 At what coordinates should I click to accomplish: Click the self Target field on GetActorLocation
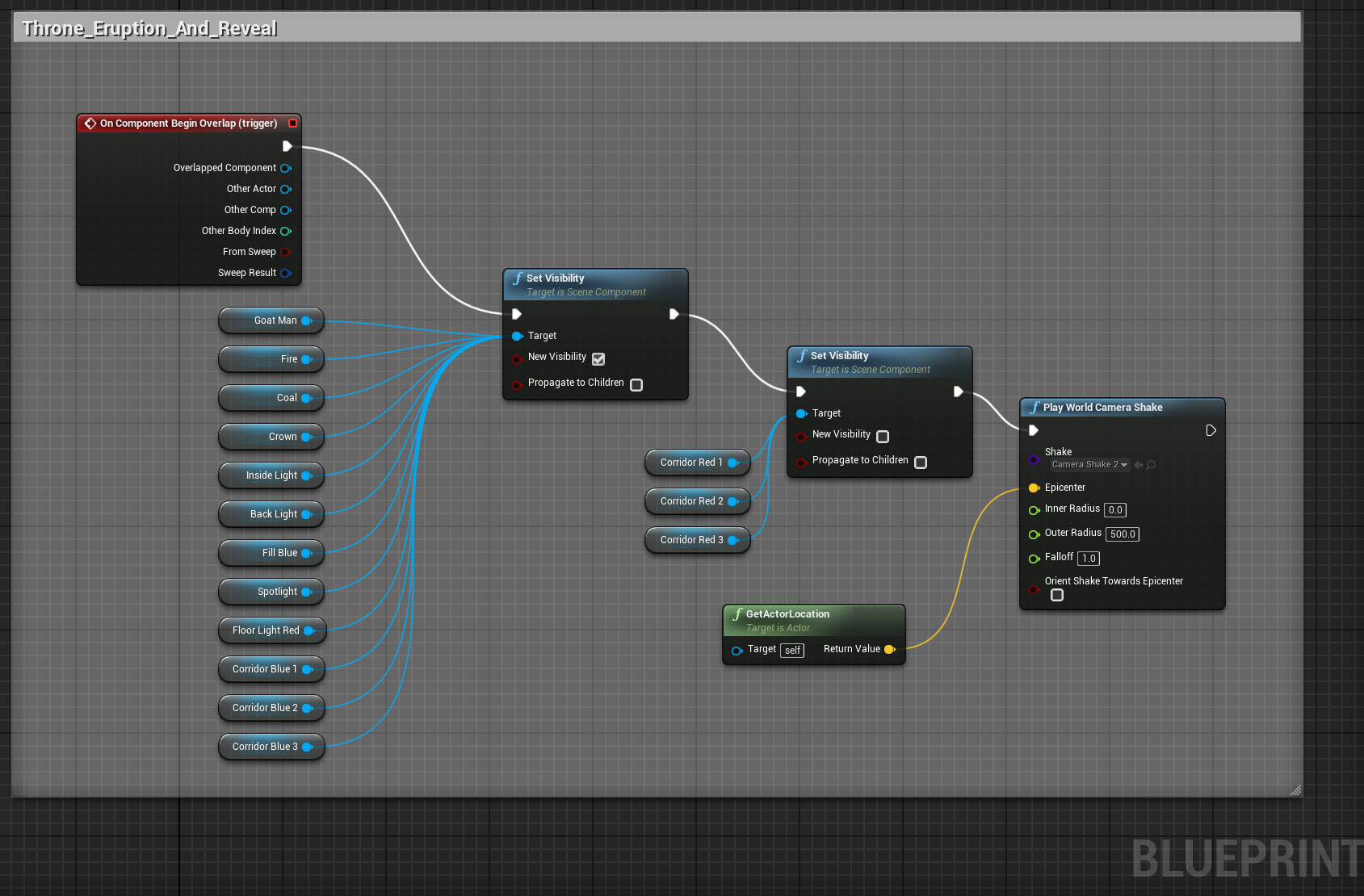coord(791,650)
